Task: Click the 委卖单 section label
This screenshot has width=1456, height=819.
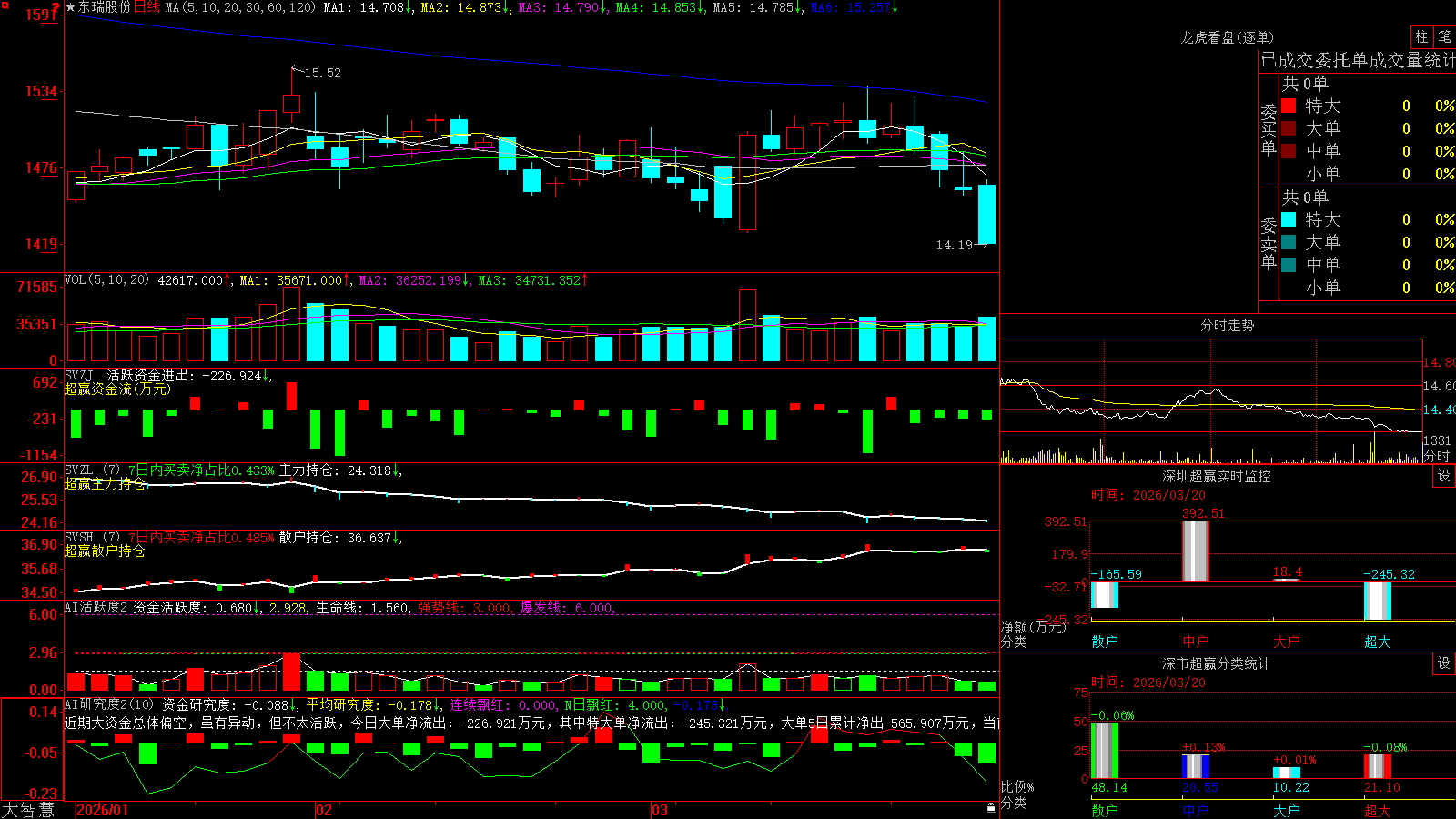Action: pos(1269,243)
